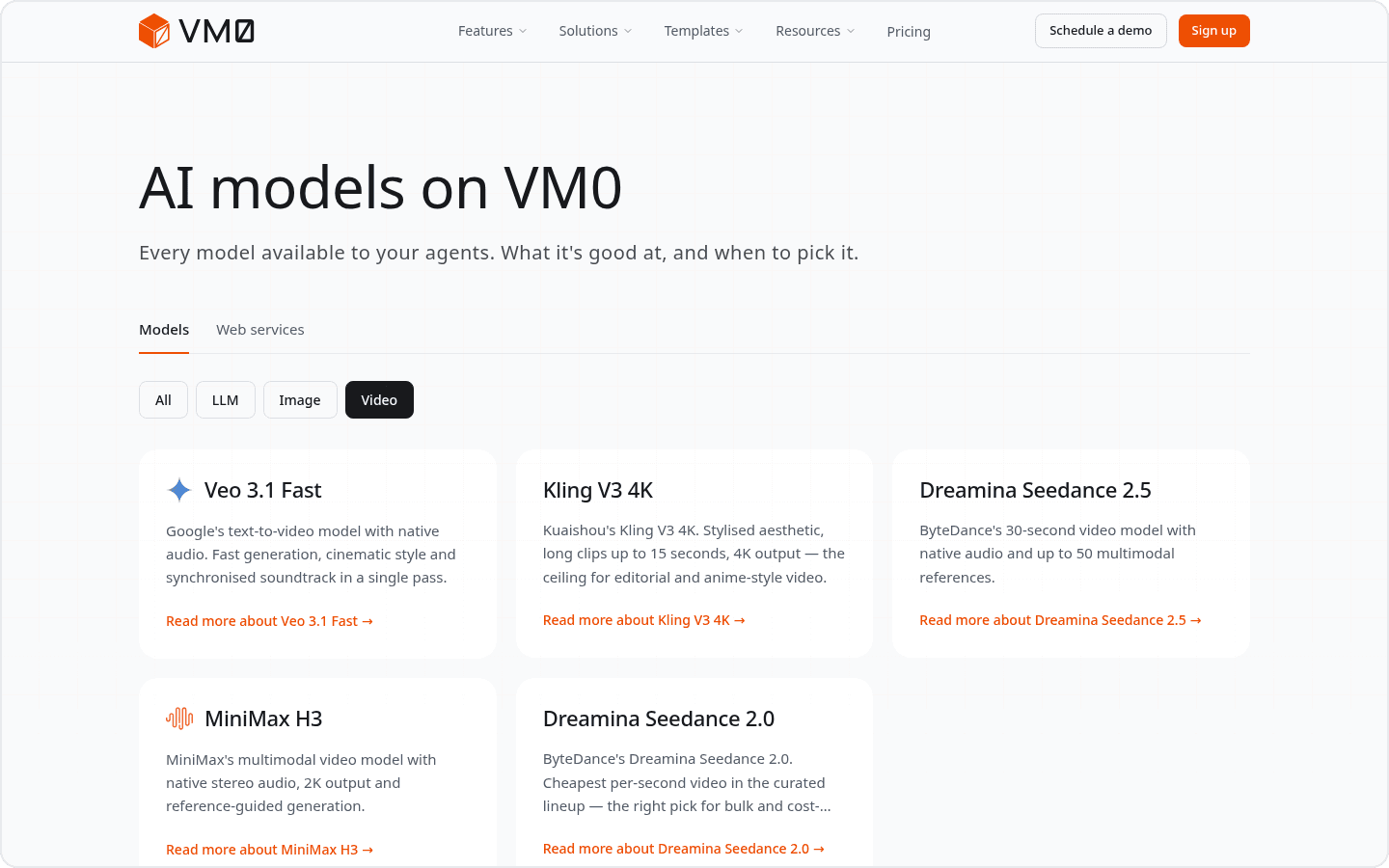Viewport: 1389px width, 868px height.
Task: Expand the Solutions menu chevron
Action: (628, 31)
